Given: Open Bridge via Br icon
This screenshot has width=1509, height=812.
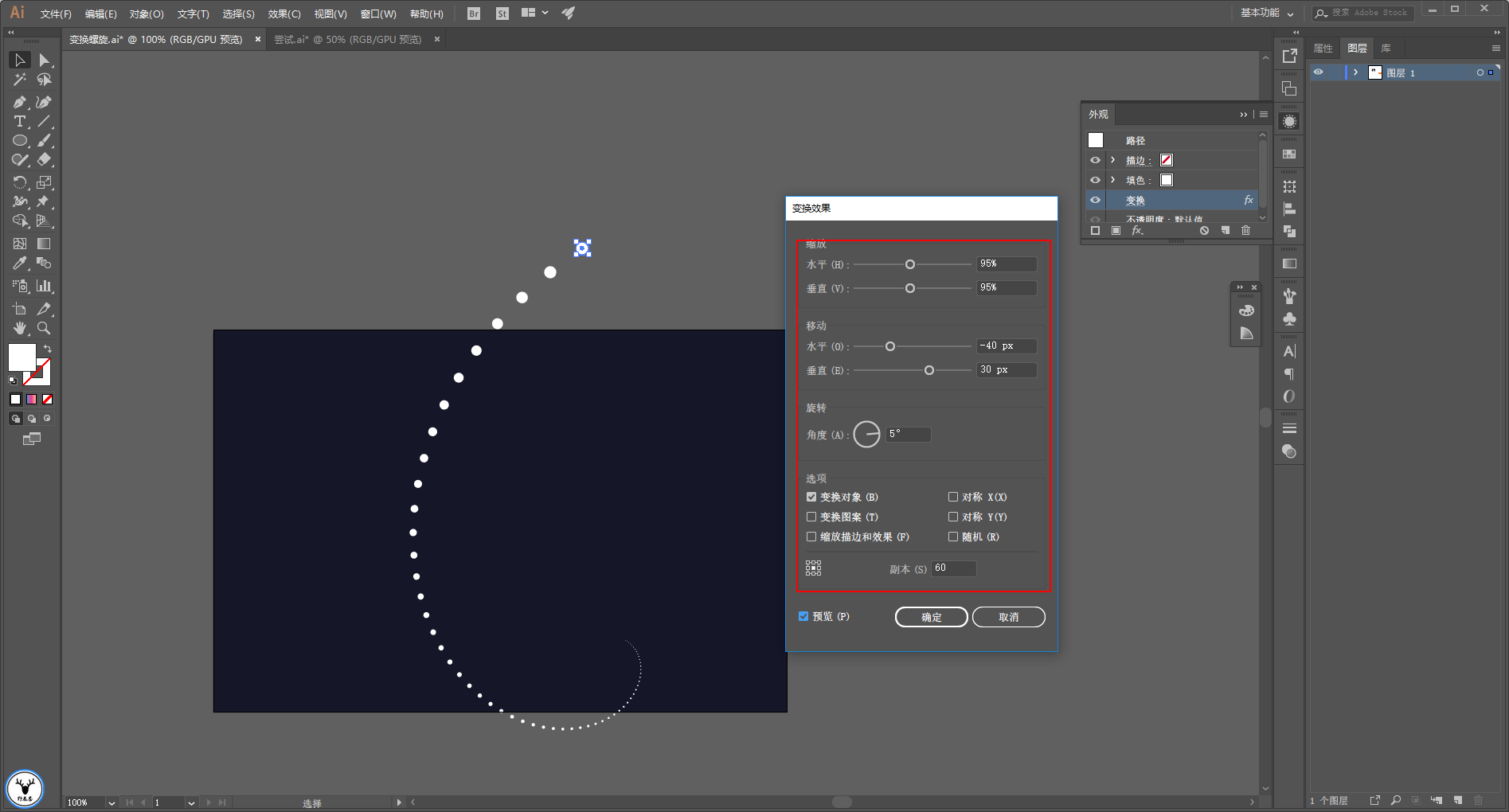Looking at the screenshot, I should 474,14.
